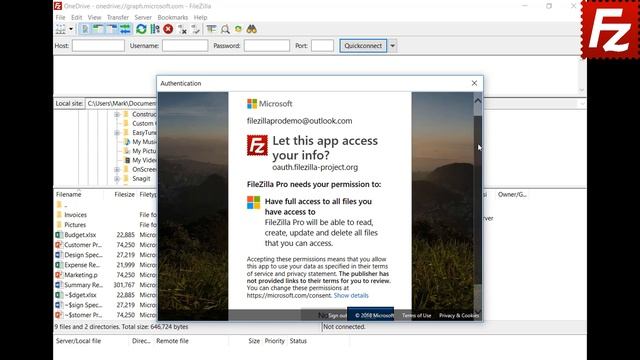Screen dimensions: 640x360
Task: Click the Host input field
Action: (x=98, y=46)
